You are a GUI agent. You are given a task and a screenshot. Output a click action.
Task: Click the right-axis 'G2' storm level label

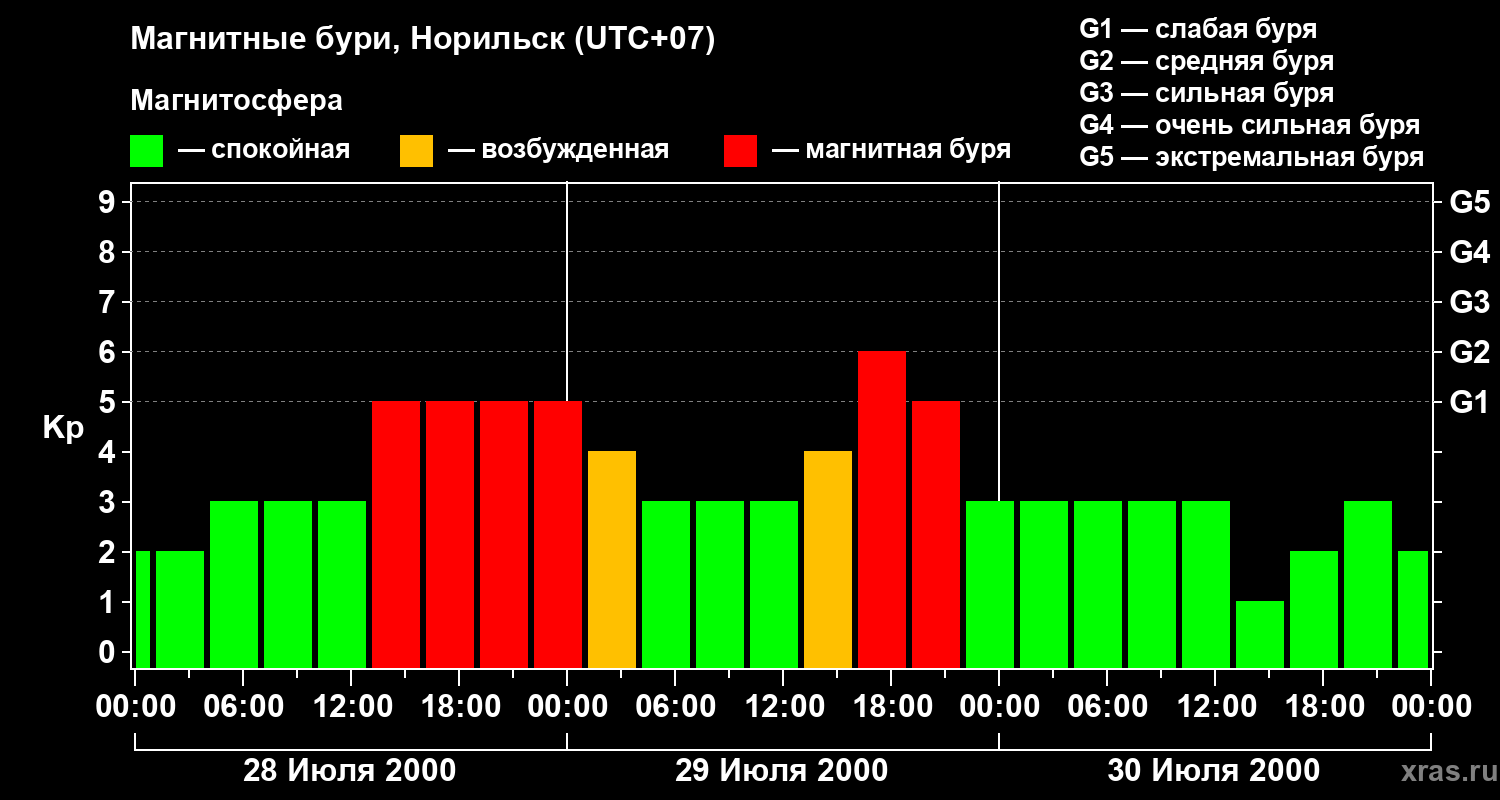pos(1469,352)
